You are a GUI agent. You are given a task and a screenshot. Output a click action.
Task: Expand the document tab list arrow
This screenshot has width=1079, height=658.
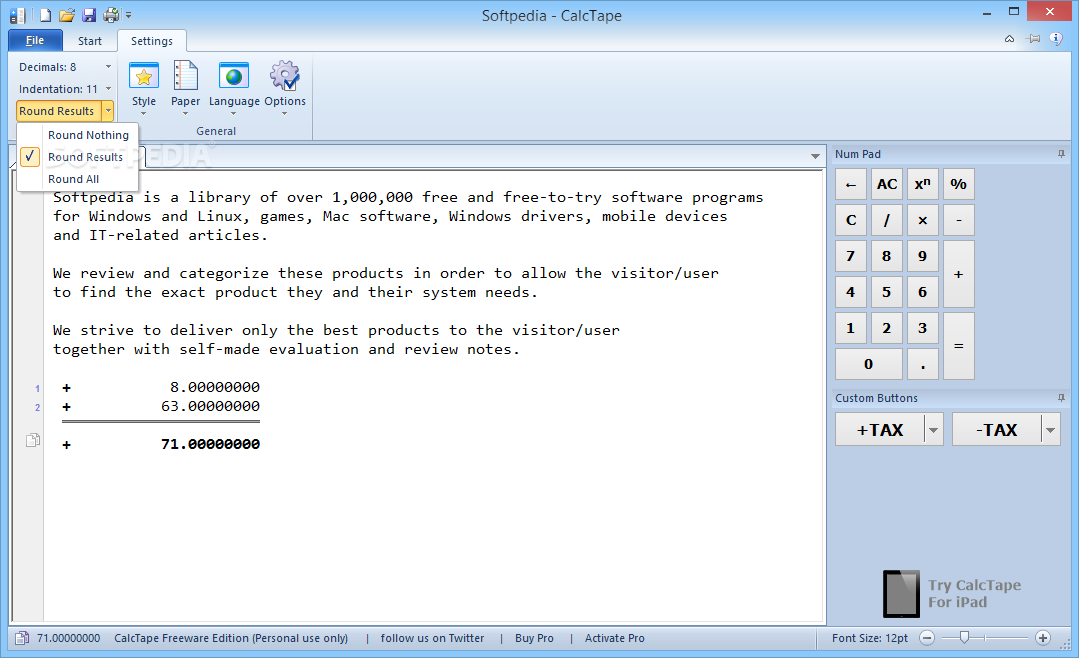[815, 156]
